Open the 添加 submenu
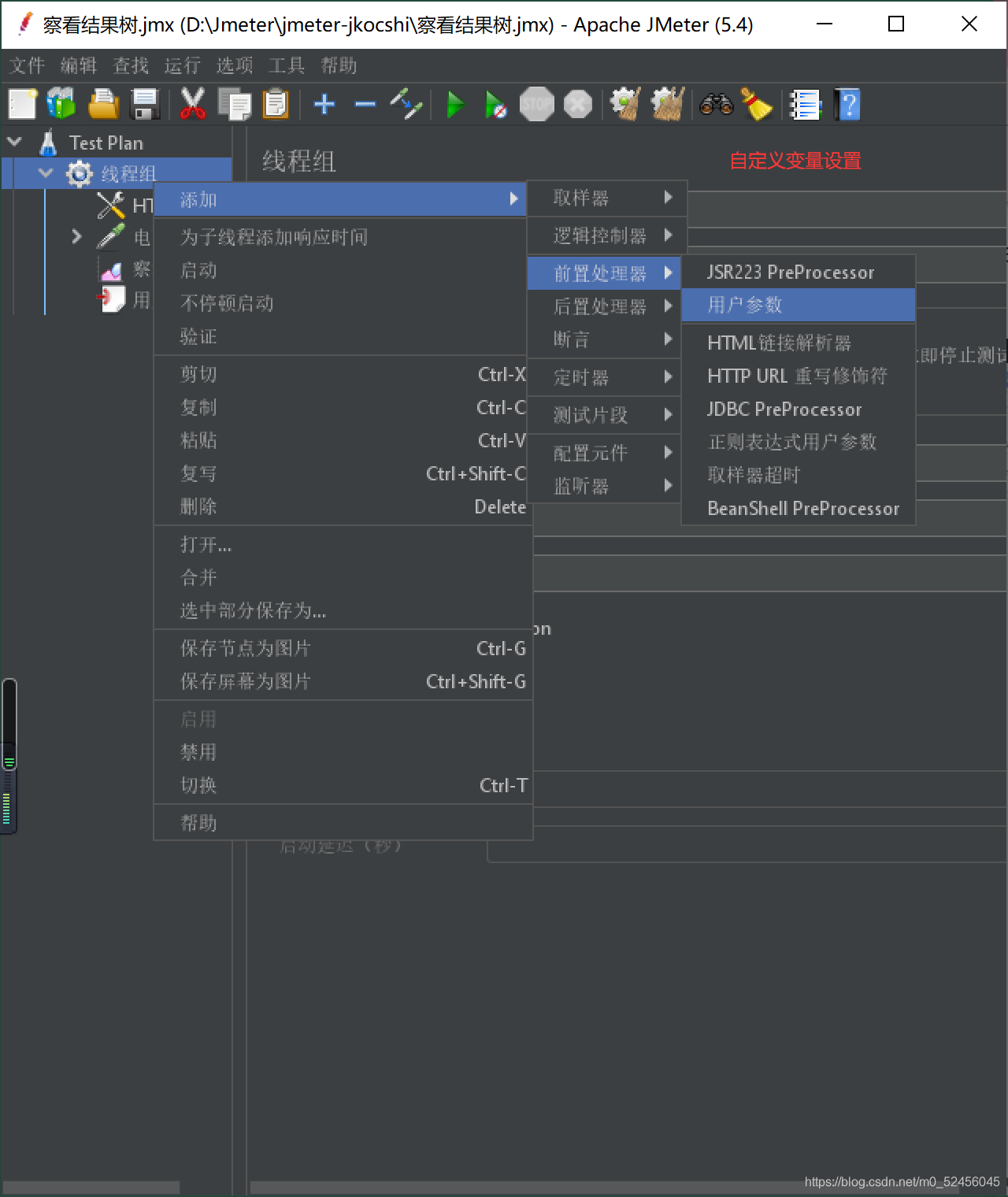 [340, 200]
